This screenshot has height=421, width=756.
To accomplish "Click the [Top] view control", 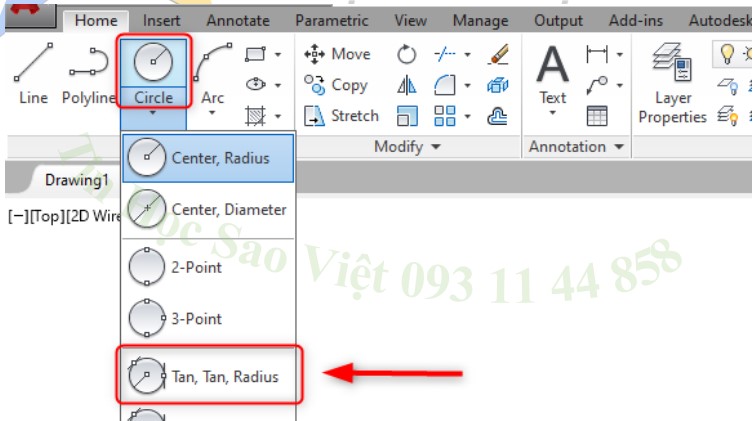I will (x=47, y=216).
